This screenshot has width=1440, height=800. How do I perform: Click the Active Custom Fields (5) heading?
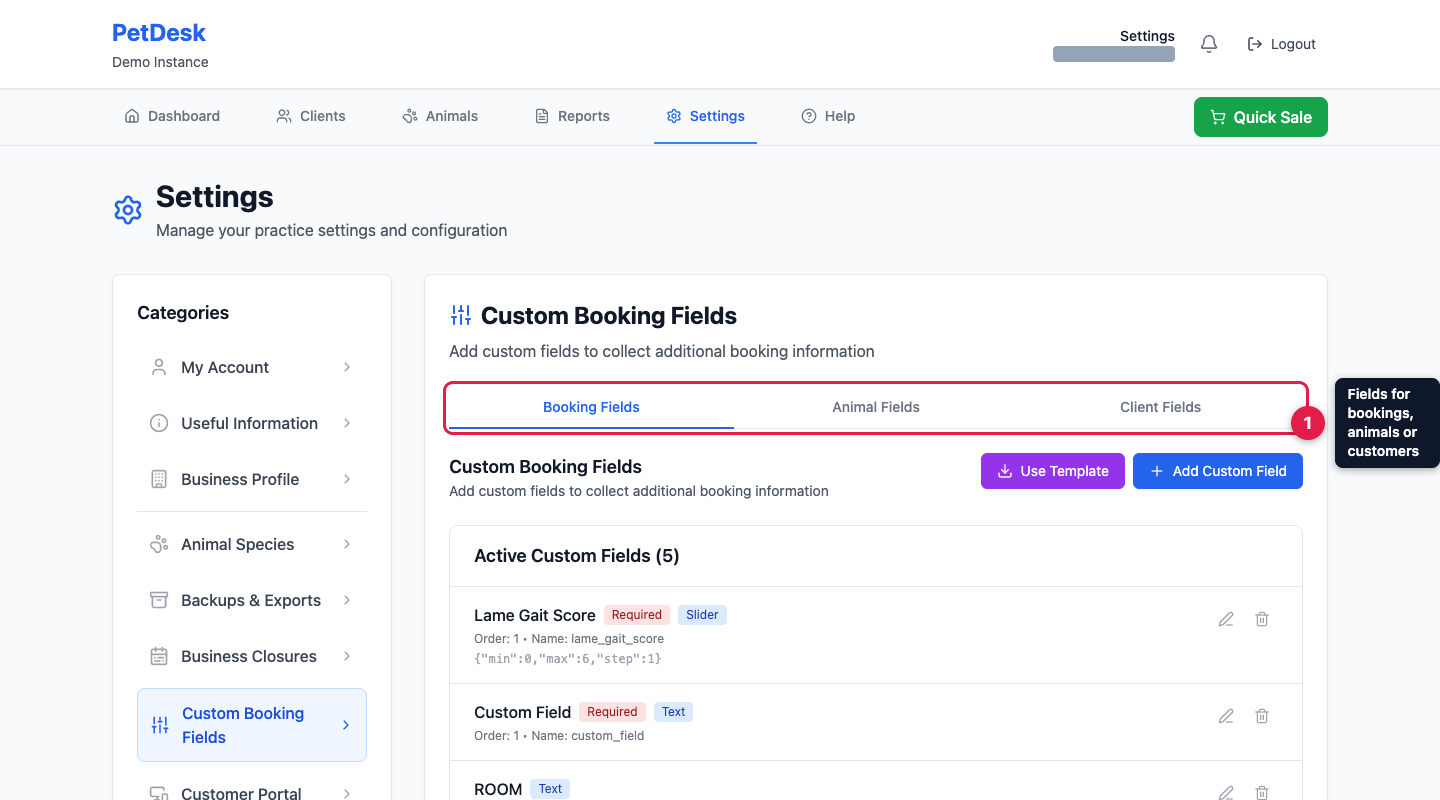pos(577,556)
